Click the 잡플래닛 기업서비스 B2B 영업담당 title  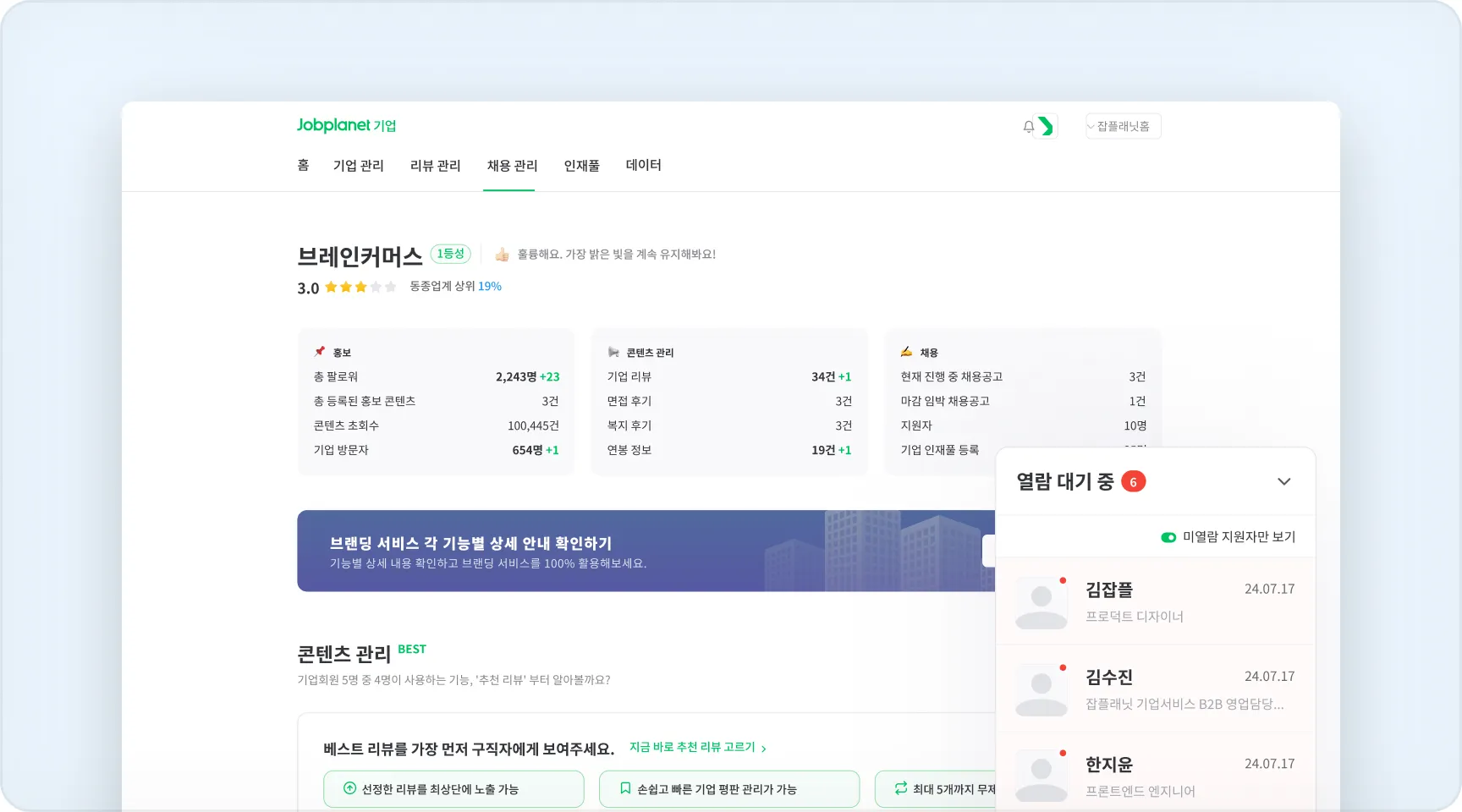pyautogui.click(x=1184, y=705)
